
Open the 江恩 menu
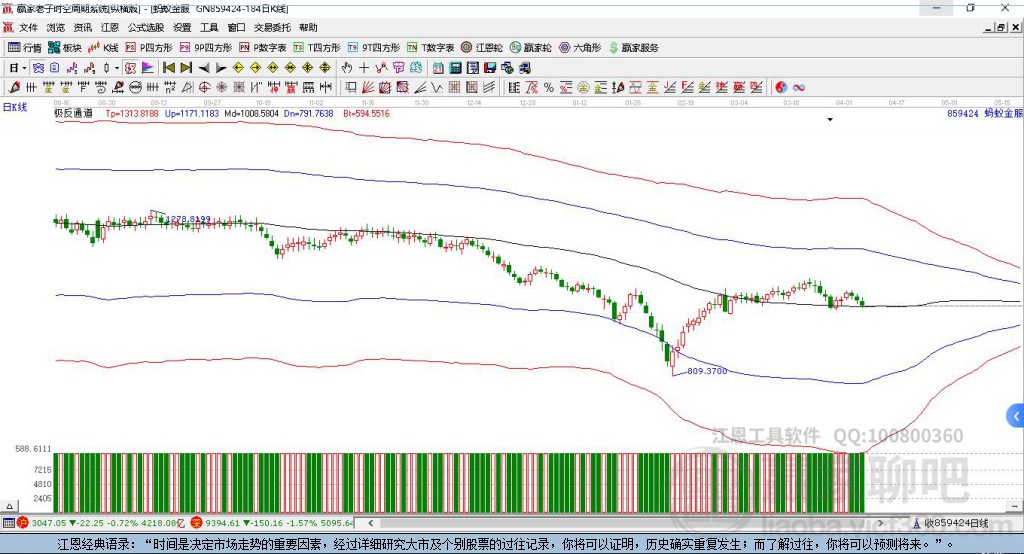(x=110, y=27)
